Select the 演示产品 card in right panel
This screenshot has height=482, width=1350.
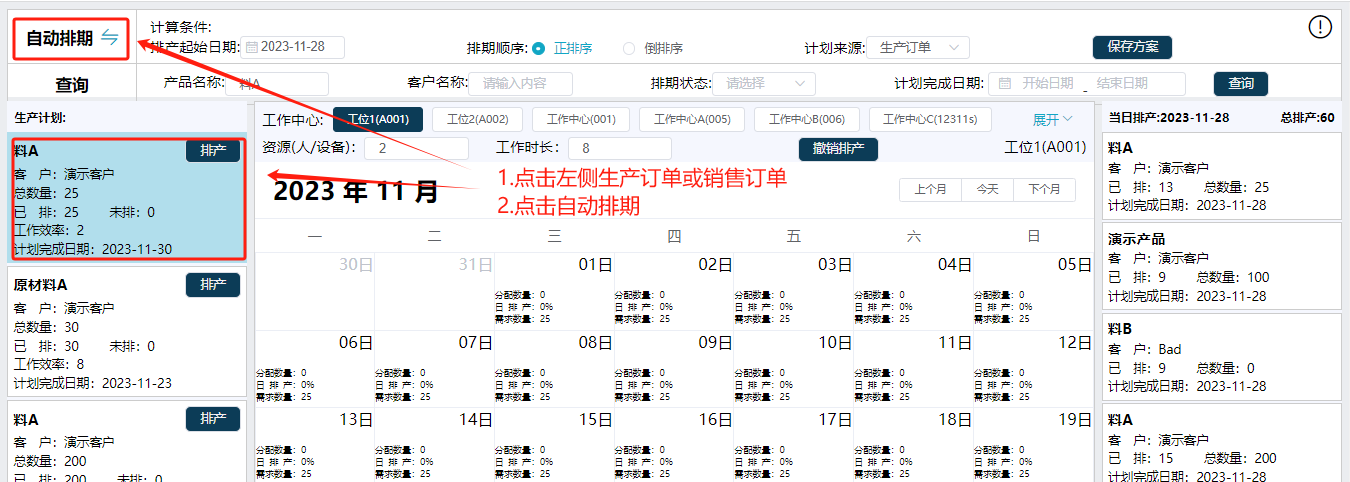(1221, 267)
